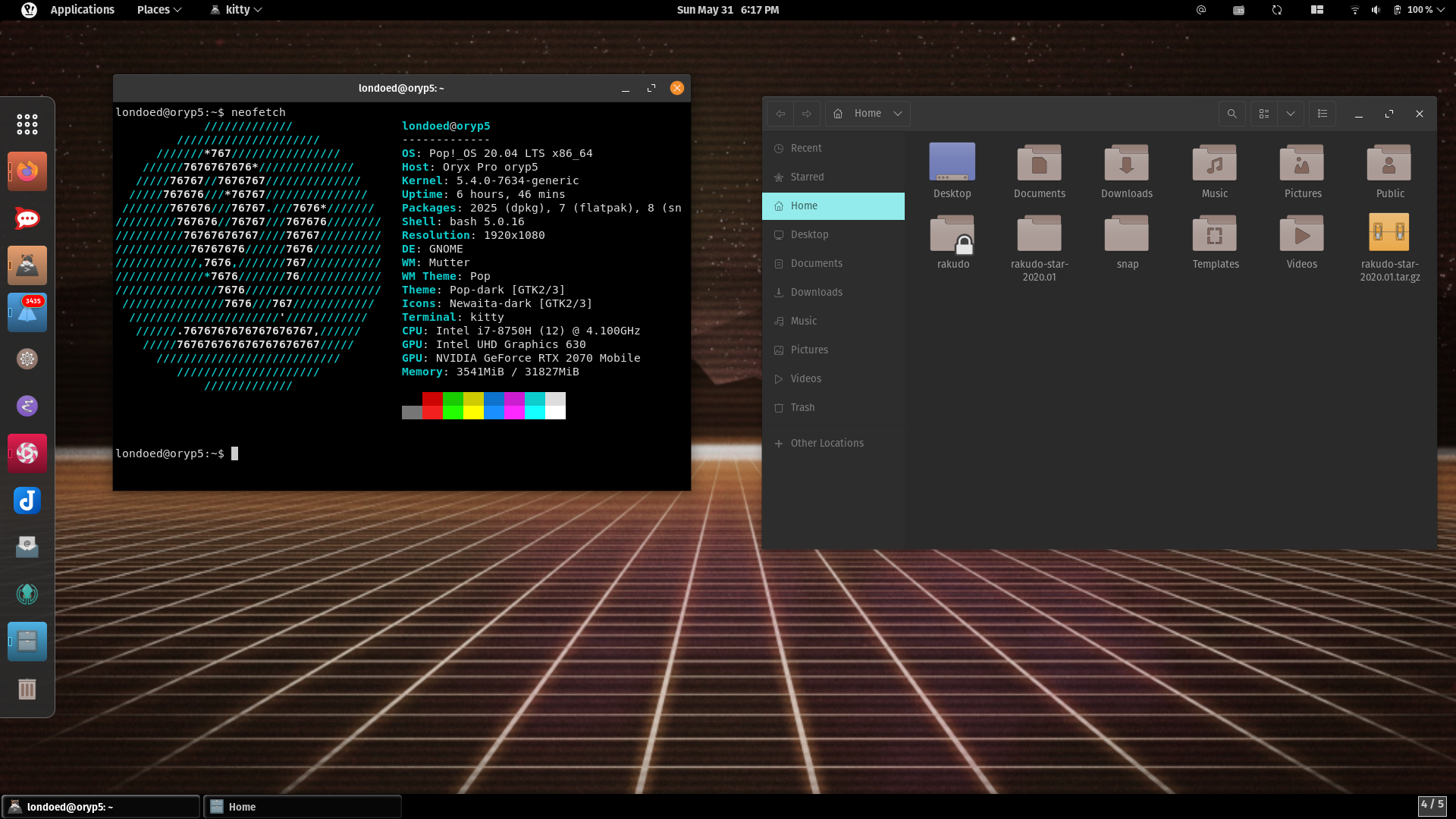Open Music in the Files sidebar
This screenshot has width=1456, height=819.
coord(833,322)
